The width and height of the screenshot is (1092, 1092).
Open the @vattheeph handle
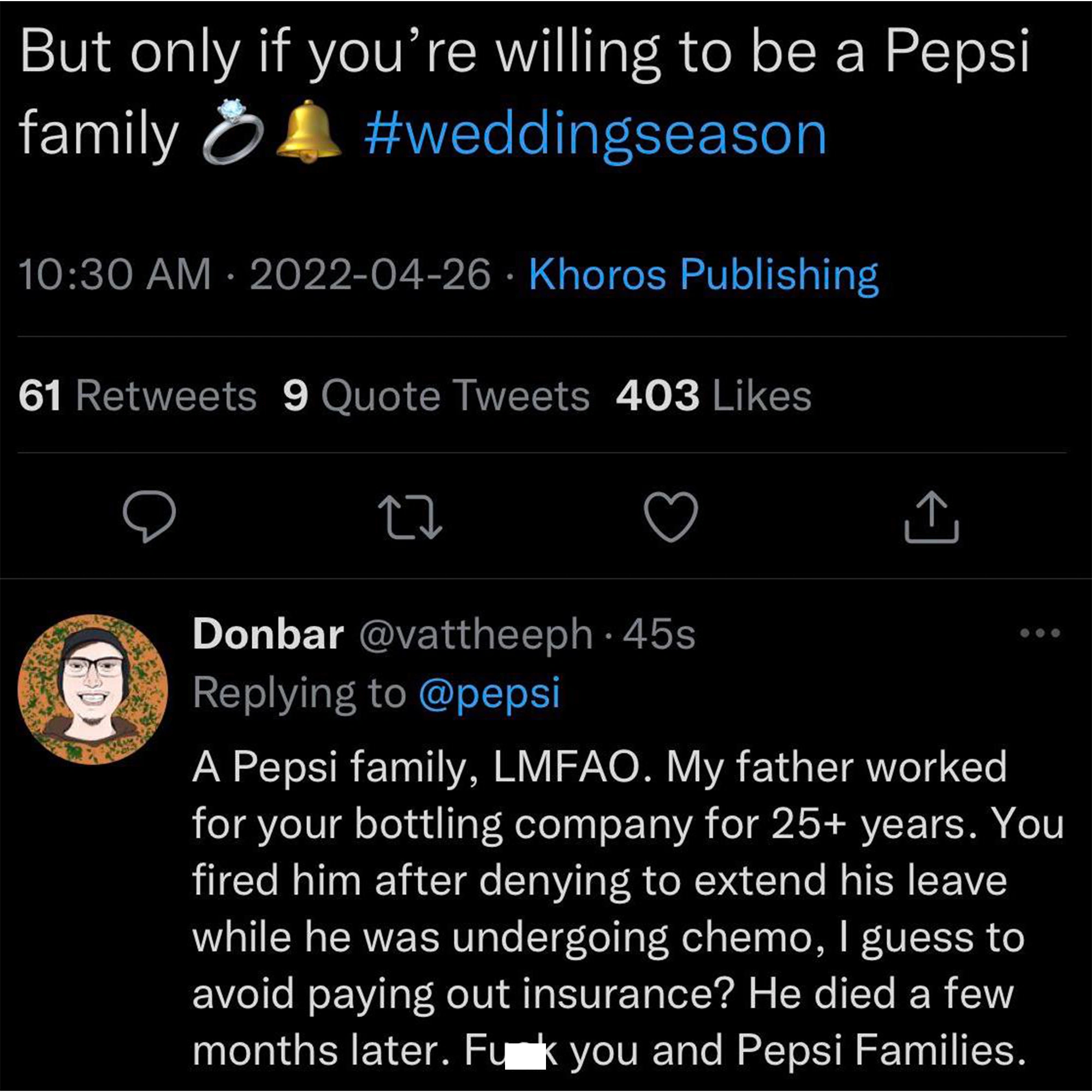click(476, 634)
